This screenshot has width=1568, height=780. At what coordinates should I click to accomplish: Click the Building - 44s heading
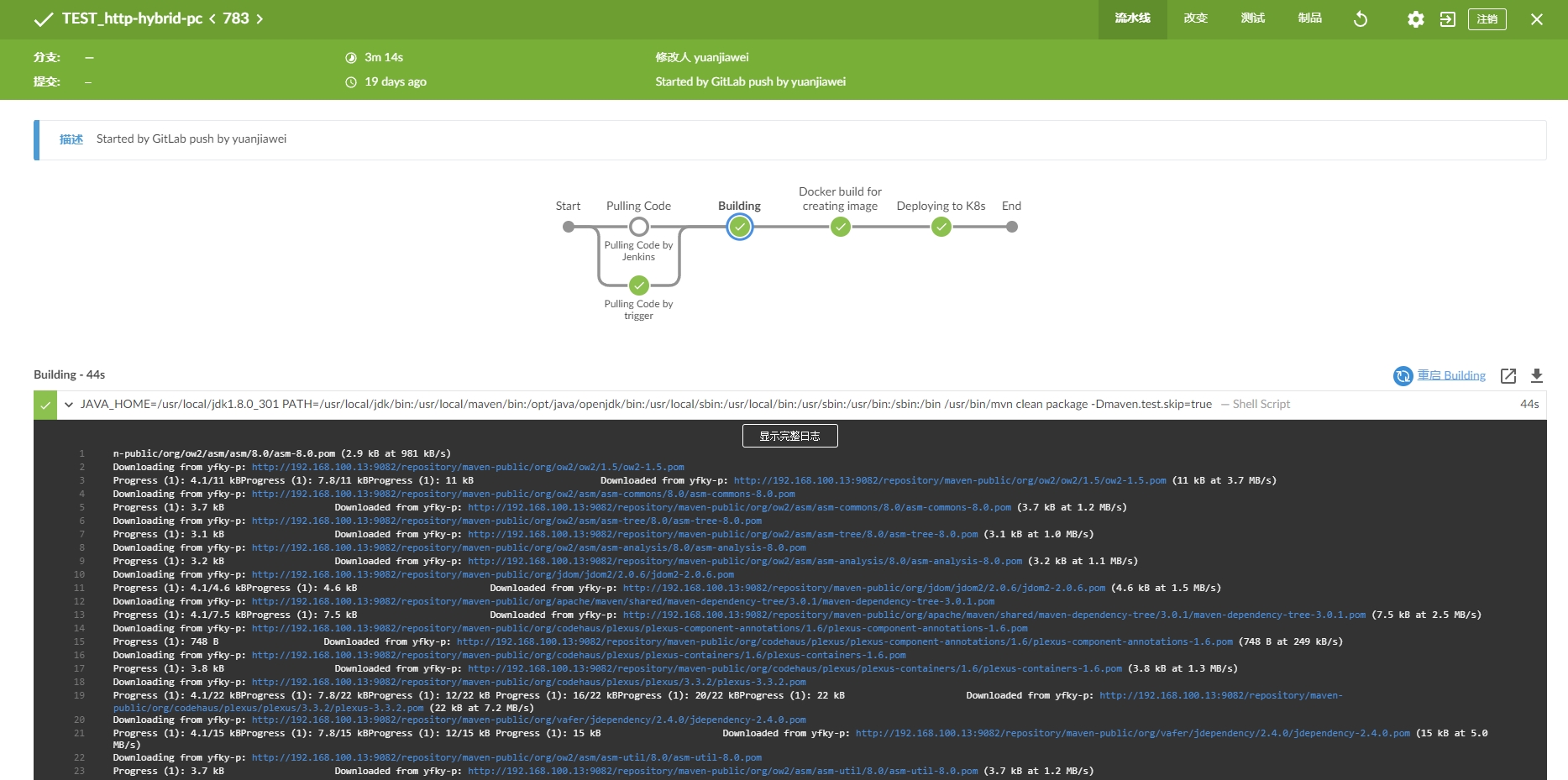pyautogui.click(x=69, y=374)
